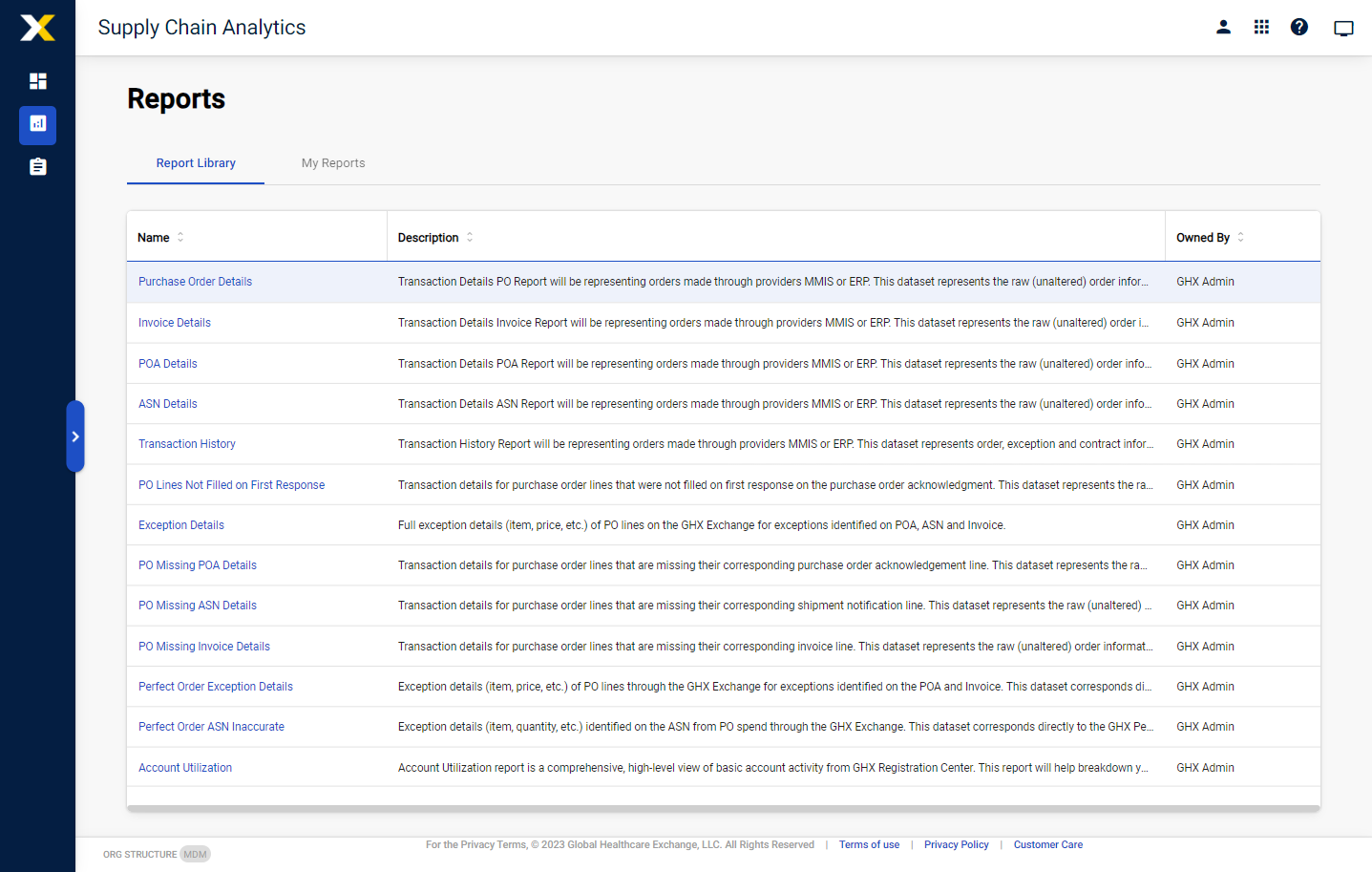Open the Transaction History report

tap(187, 444)
